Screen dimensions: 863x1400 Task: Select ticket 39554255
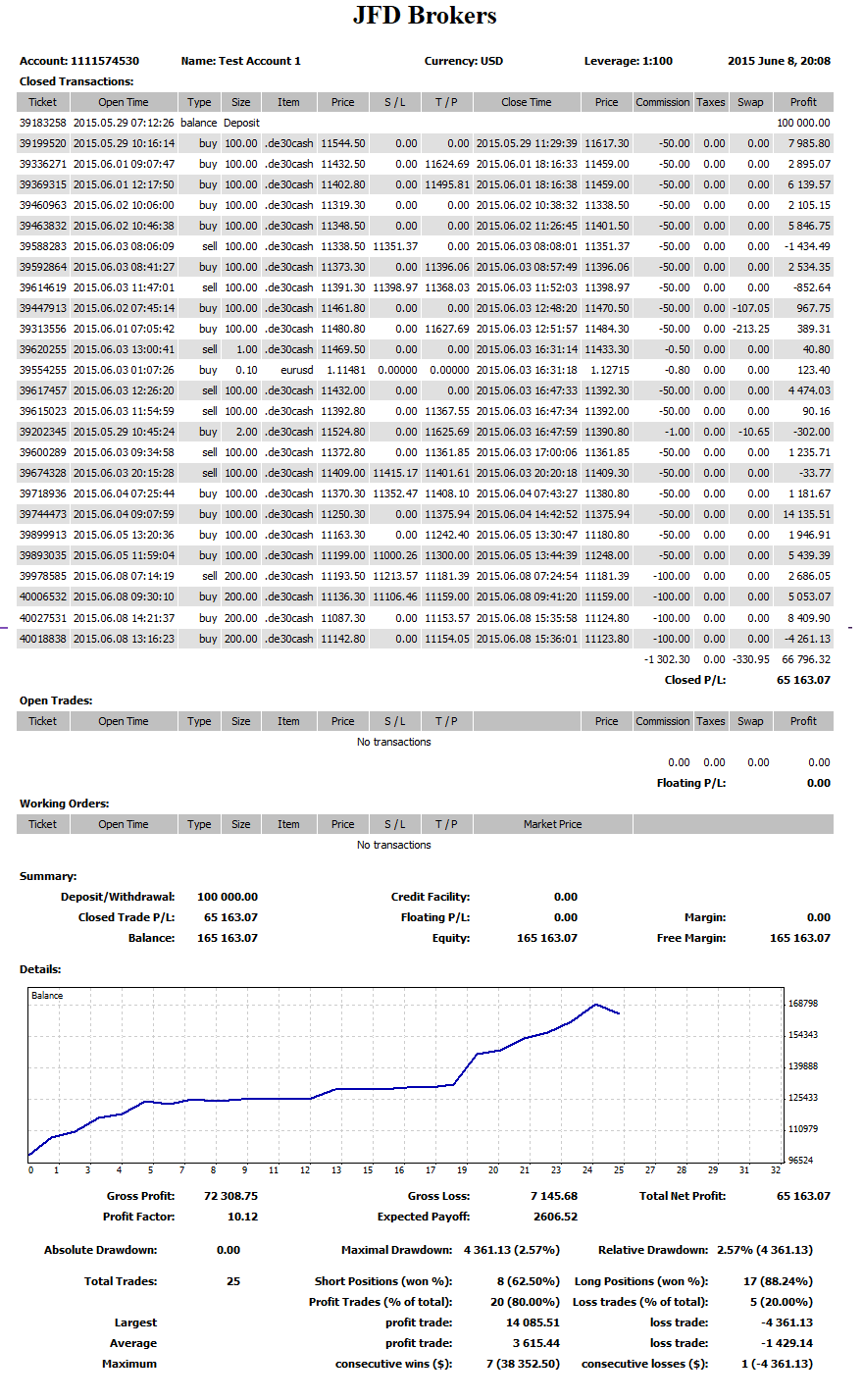point(43,370)
